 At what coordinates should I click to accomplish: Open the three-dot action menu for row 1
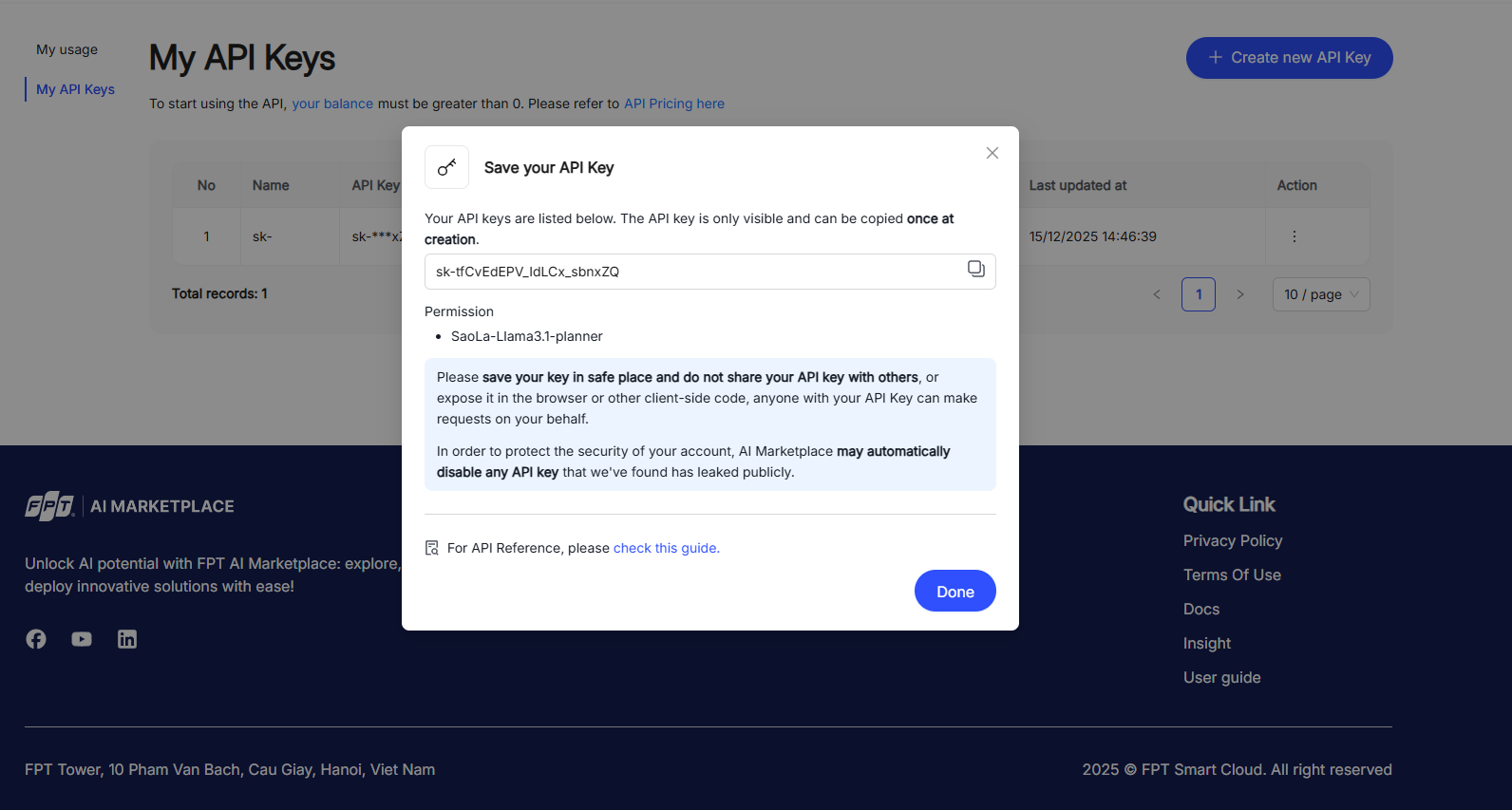pyautogui.click(x=1294, y=236)
